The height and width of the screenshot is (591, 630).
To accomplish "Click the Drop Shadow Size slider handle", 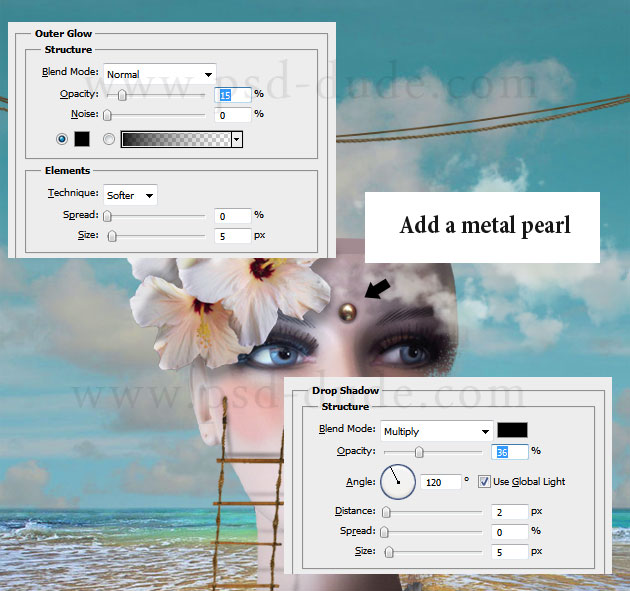I will (x=389, y=552).
